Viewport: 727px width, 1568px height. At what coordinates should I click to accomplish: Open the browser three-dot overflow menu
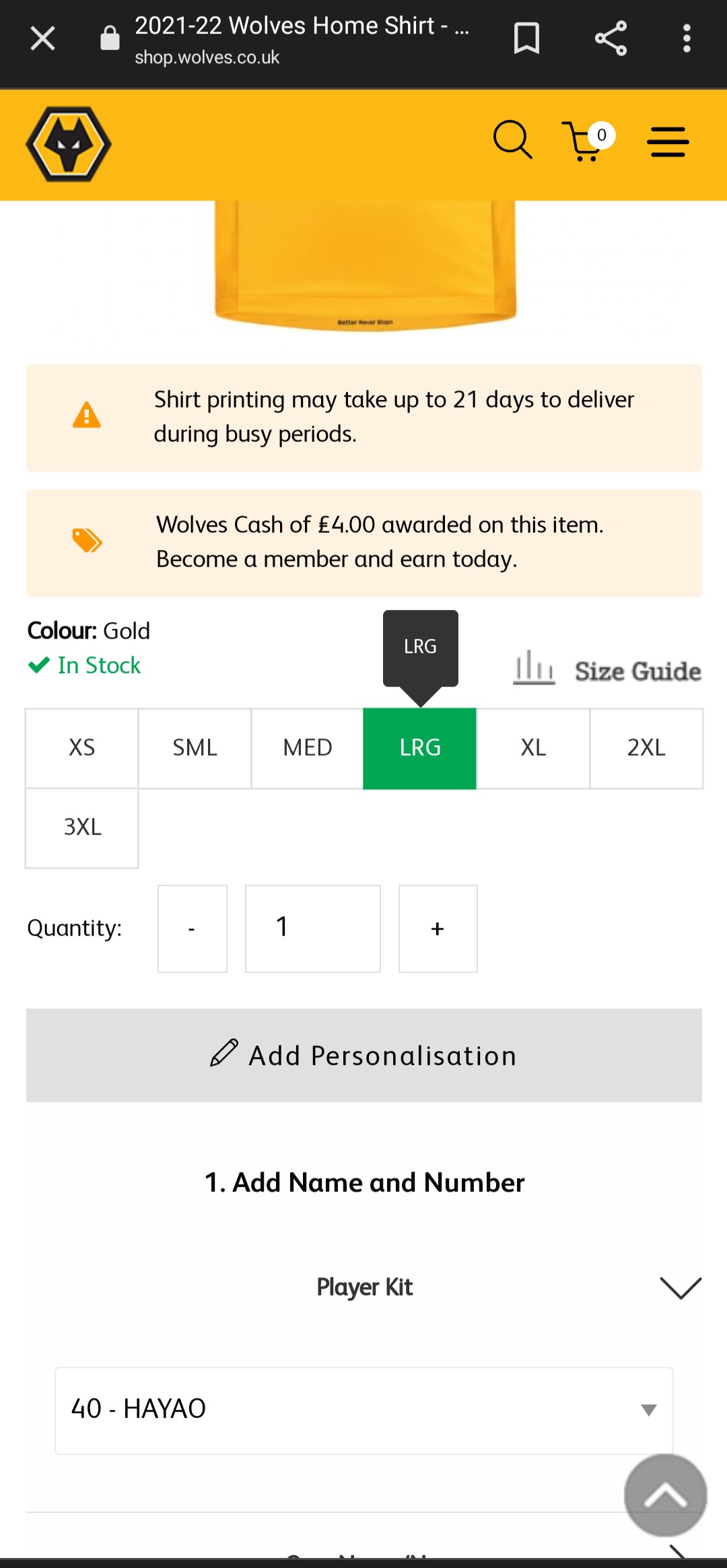[687, 38]
